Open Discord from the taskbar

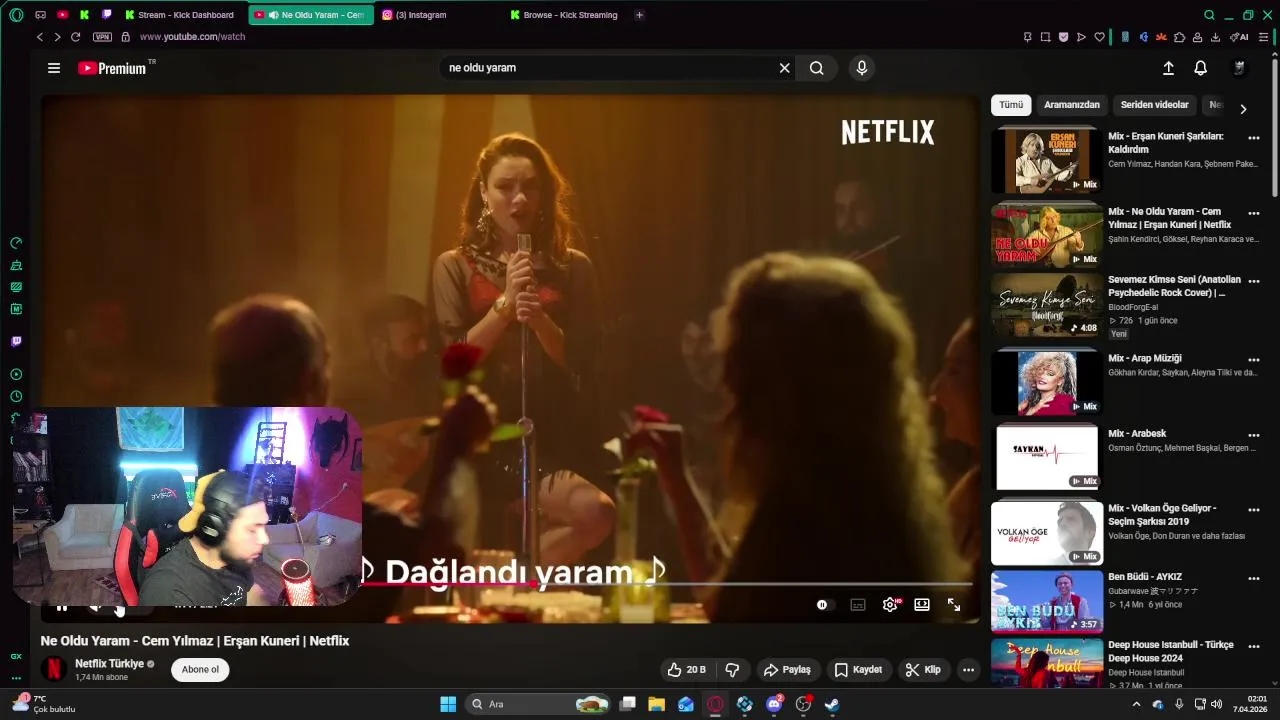coord(774,704)
